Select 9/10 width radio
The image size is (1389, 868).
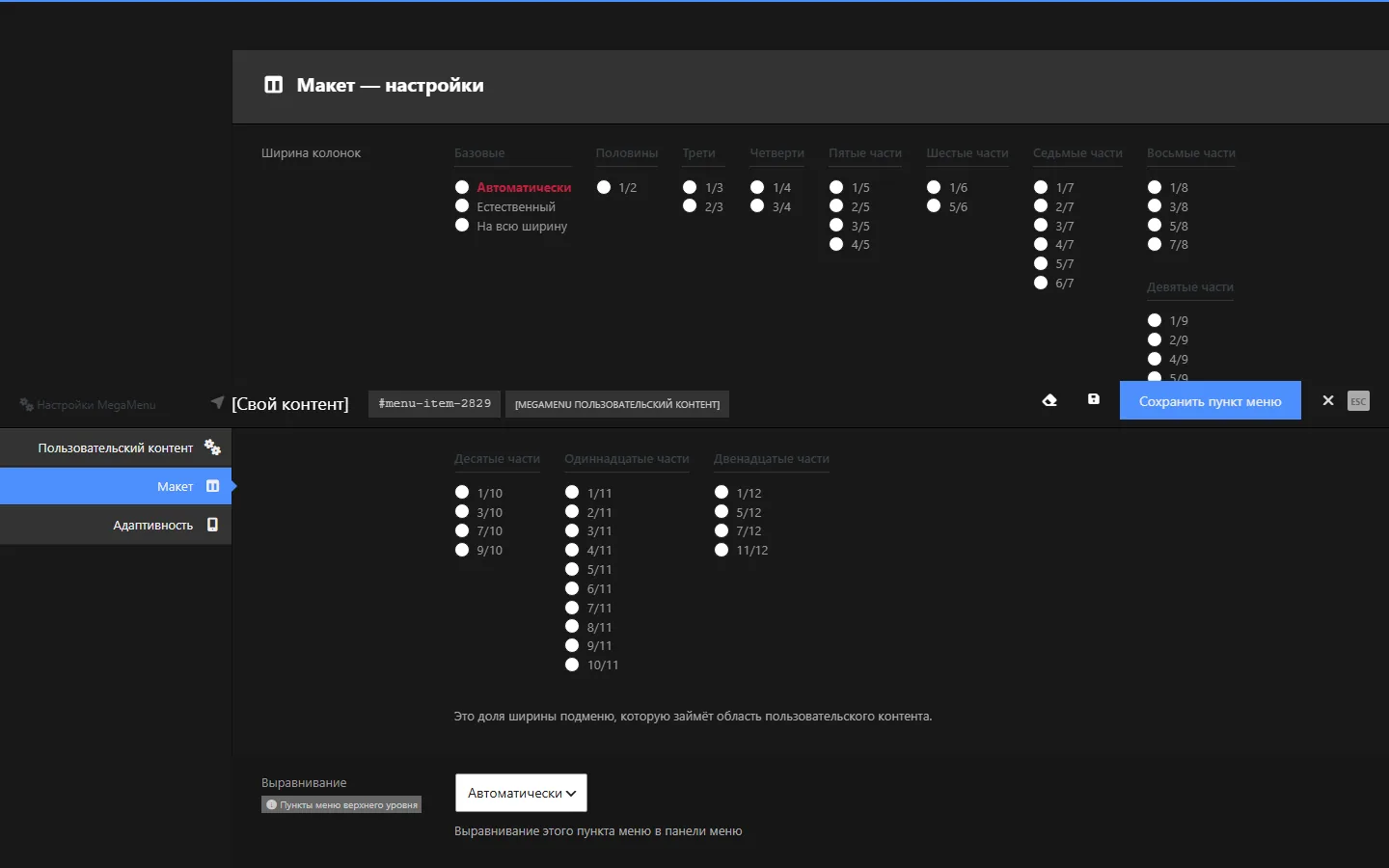tap(462, 550)
